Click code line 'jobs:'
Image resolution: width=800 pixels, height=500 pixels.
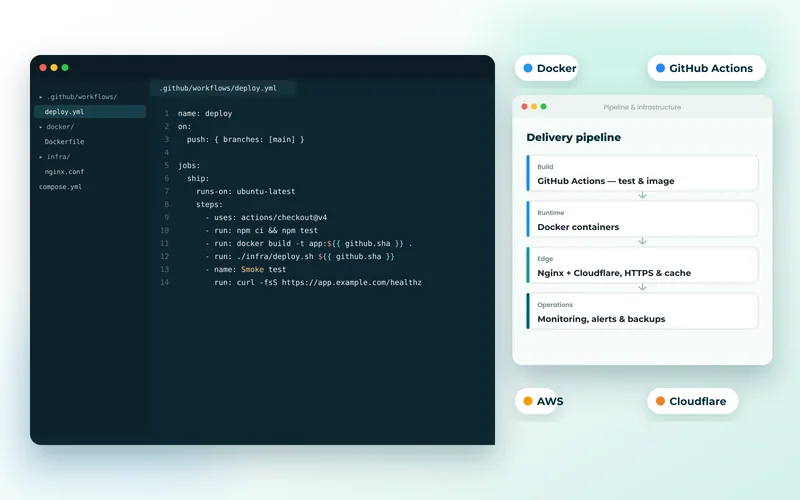[189, 165]
